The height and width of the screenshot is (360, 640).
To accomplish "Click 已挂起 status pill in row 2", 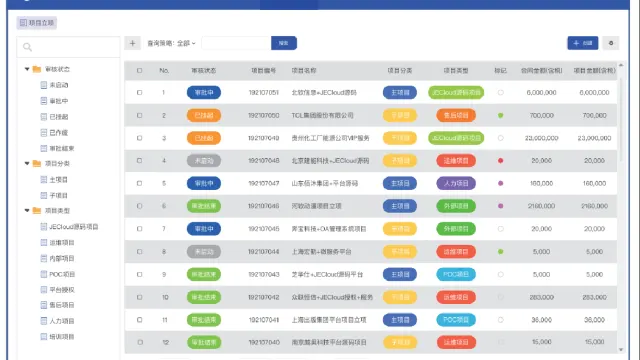I will click(x=204, y=116).
